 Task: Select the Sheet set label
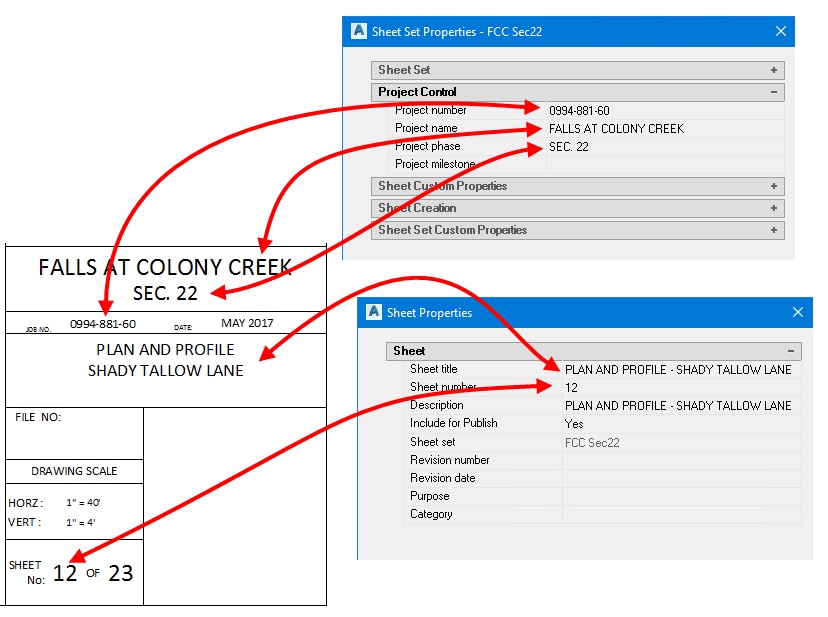click(432, 442)
